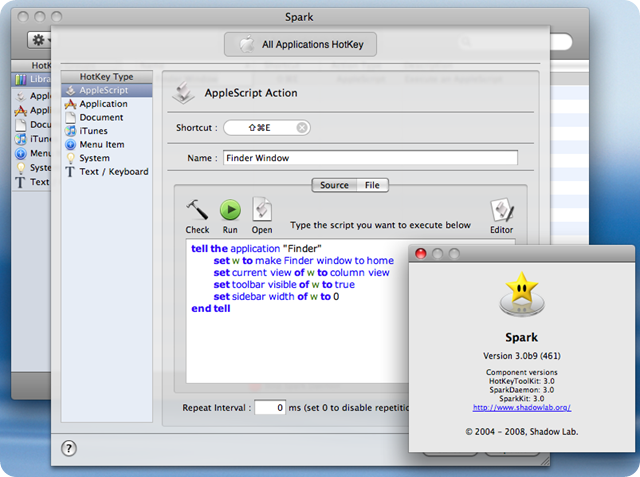The width and height of the screenshot is (640, 477).
Task: Switch to the Source tab
Action: [334, 185]
